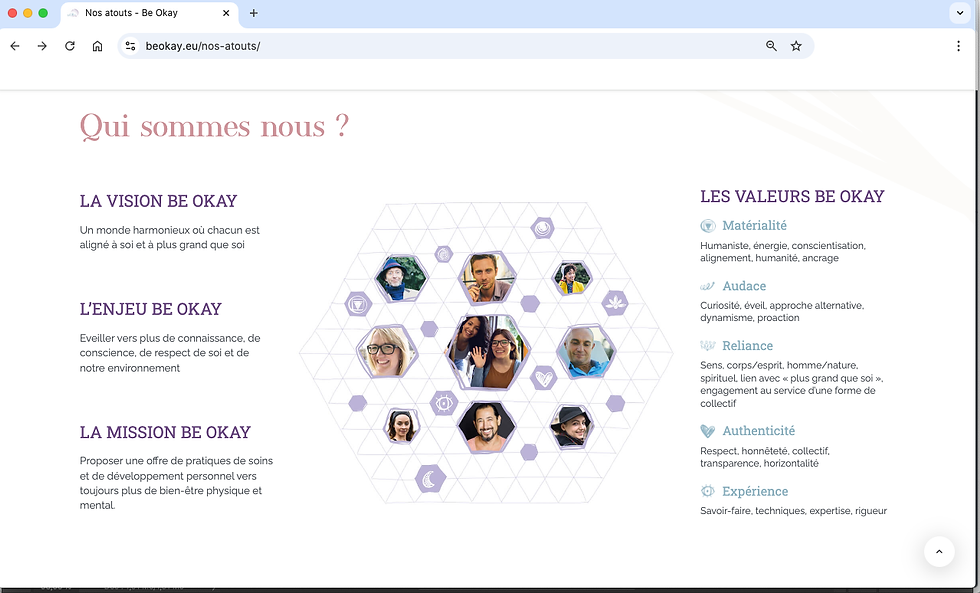Close the Nos atouts tab
The height and width of the screenshot is (593, 980).
coord(226,13)
